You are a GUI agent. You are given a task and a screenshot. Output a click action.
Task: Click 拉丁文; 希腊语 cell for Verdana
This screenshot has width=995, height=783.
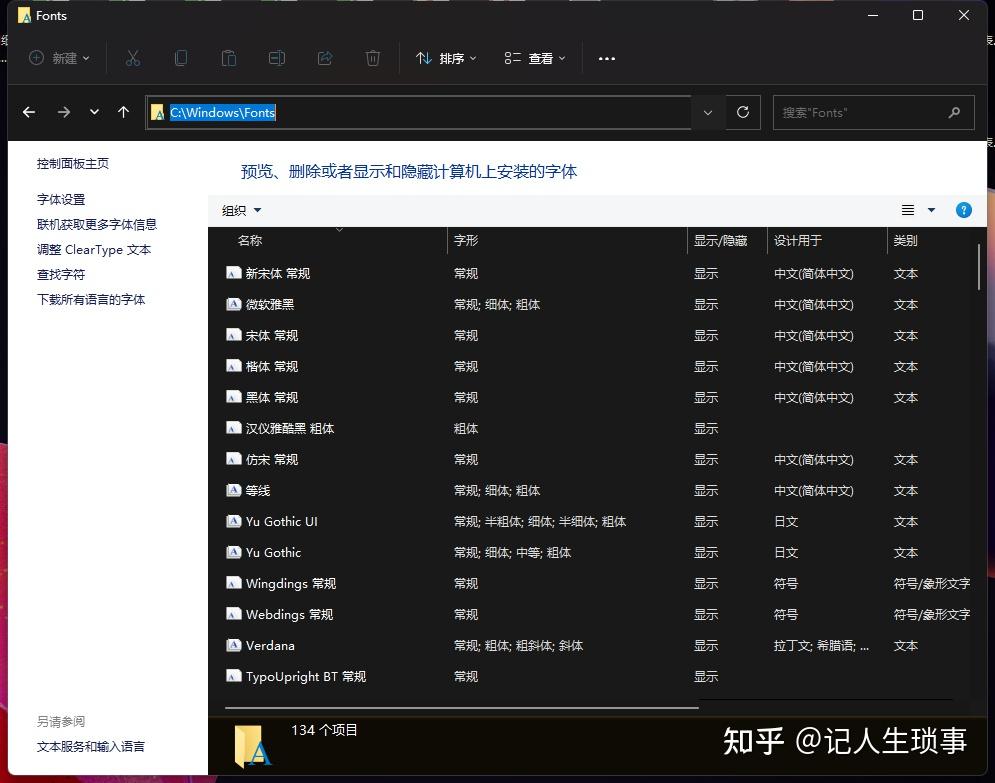tap(820, 645)
